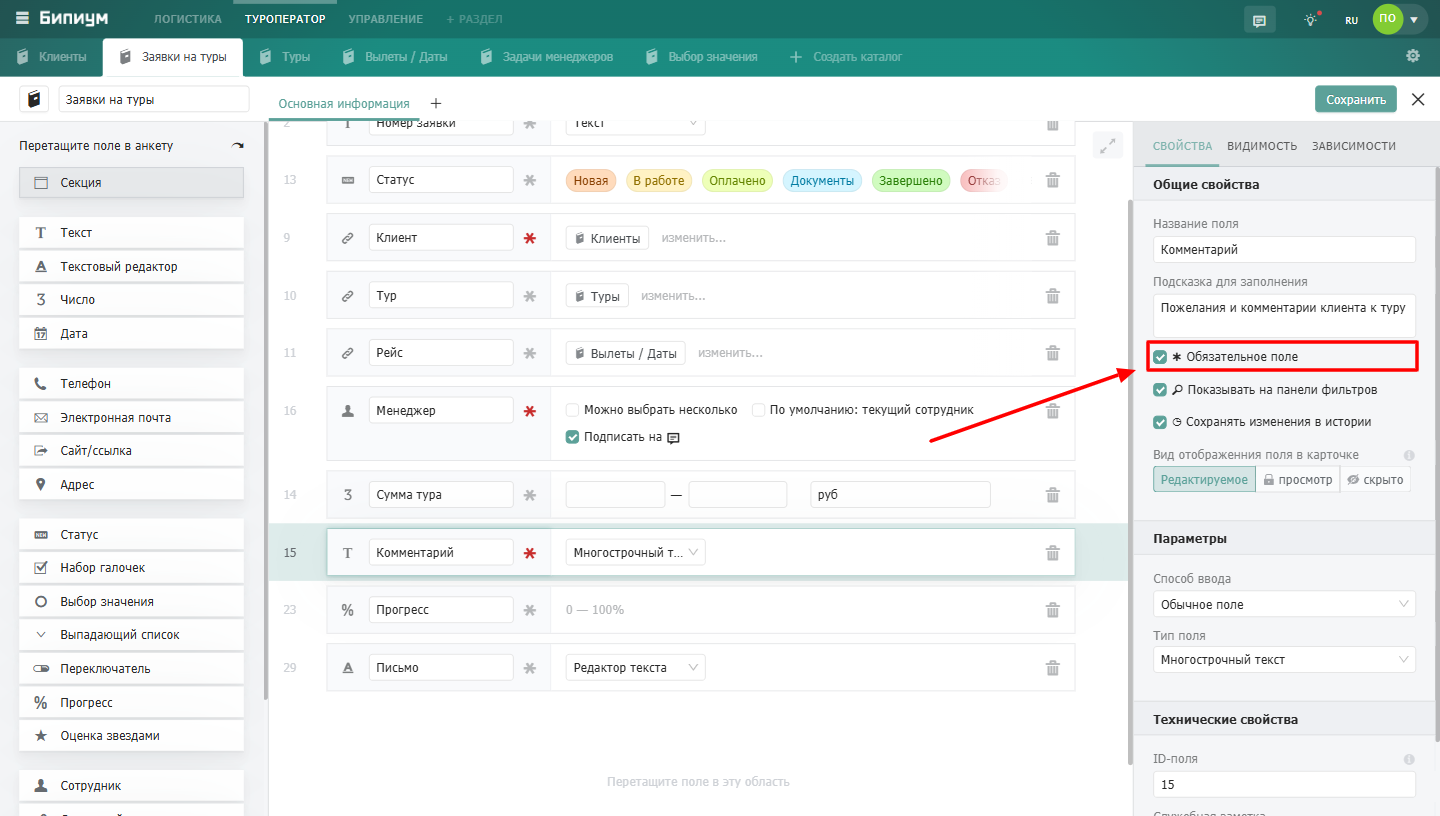Enable Можно выбрать несколько checkbox
1440x816 pixels.
tap(573, 410)
